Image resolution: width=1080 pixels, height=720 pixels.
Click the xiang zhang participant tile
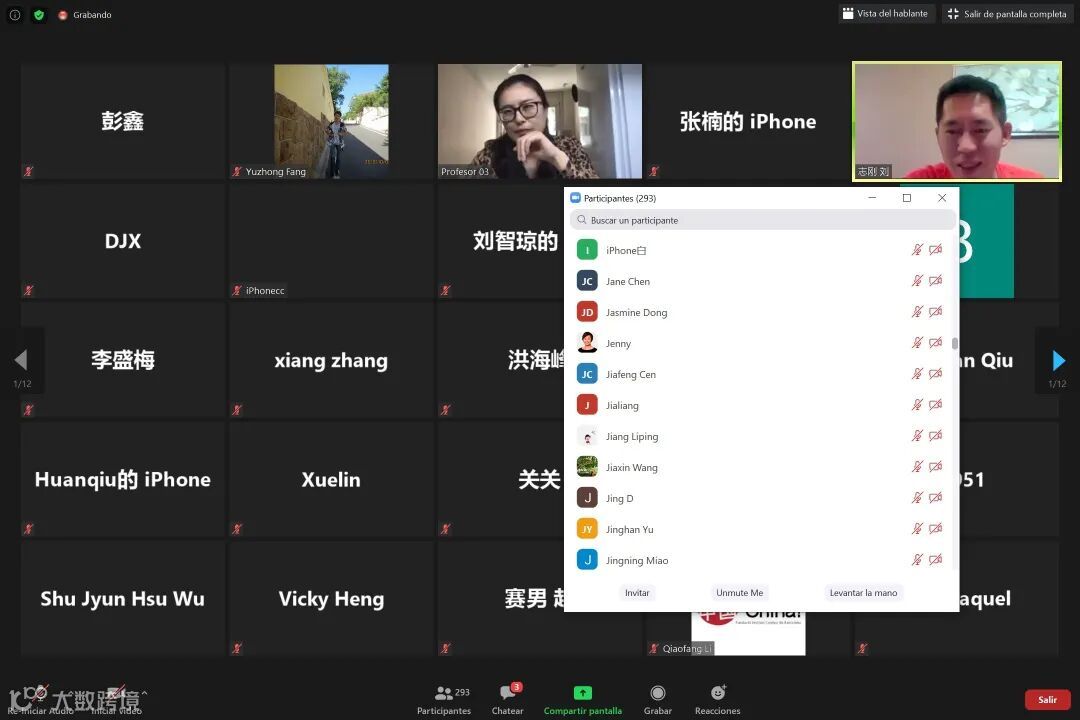[x=331, y=360]
